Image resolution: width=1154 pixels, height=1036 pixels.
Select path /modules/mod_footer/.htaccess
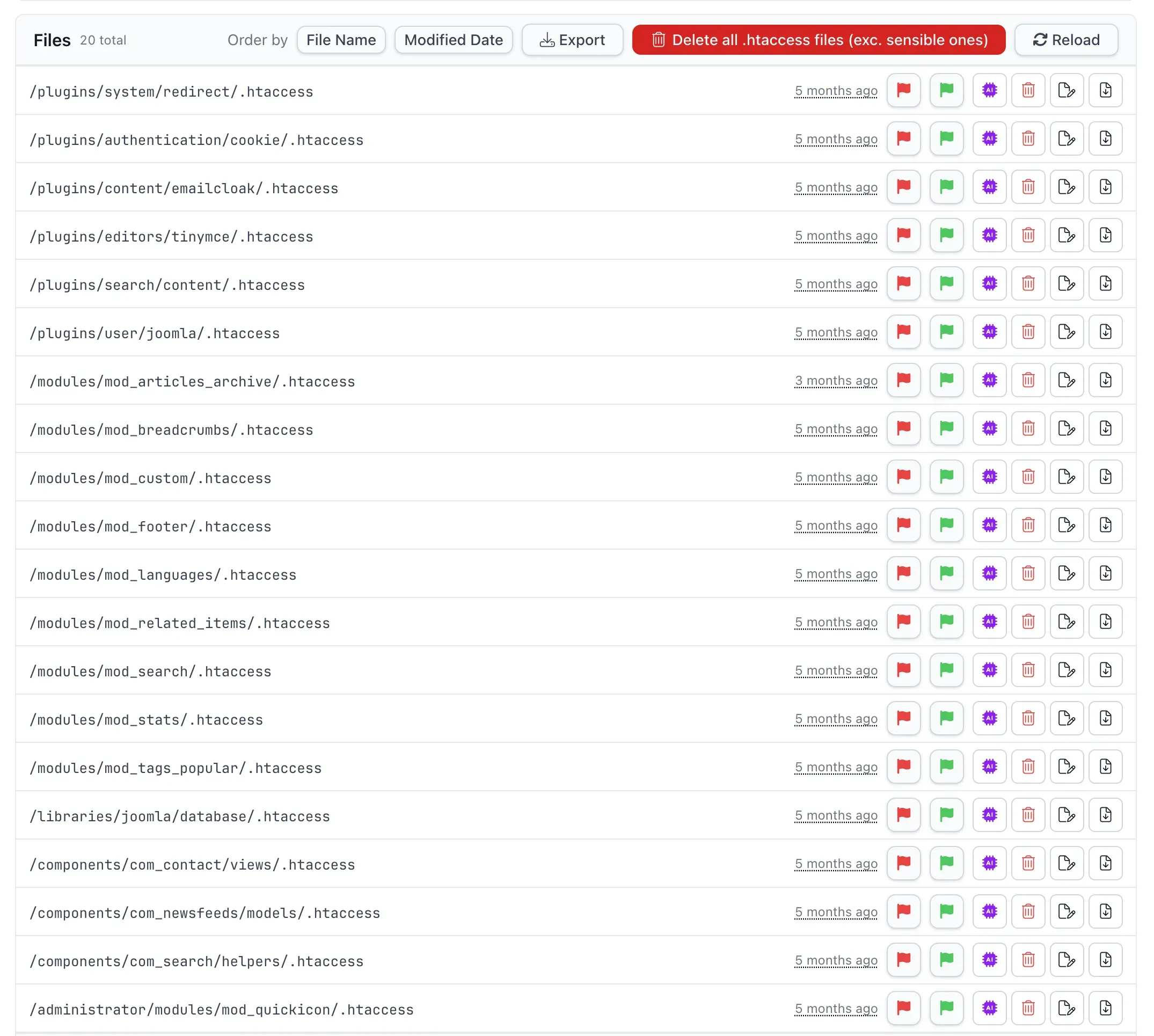(150, 527)
